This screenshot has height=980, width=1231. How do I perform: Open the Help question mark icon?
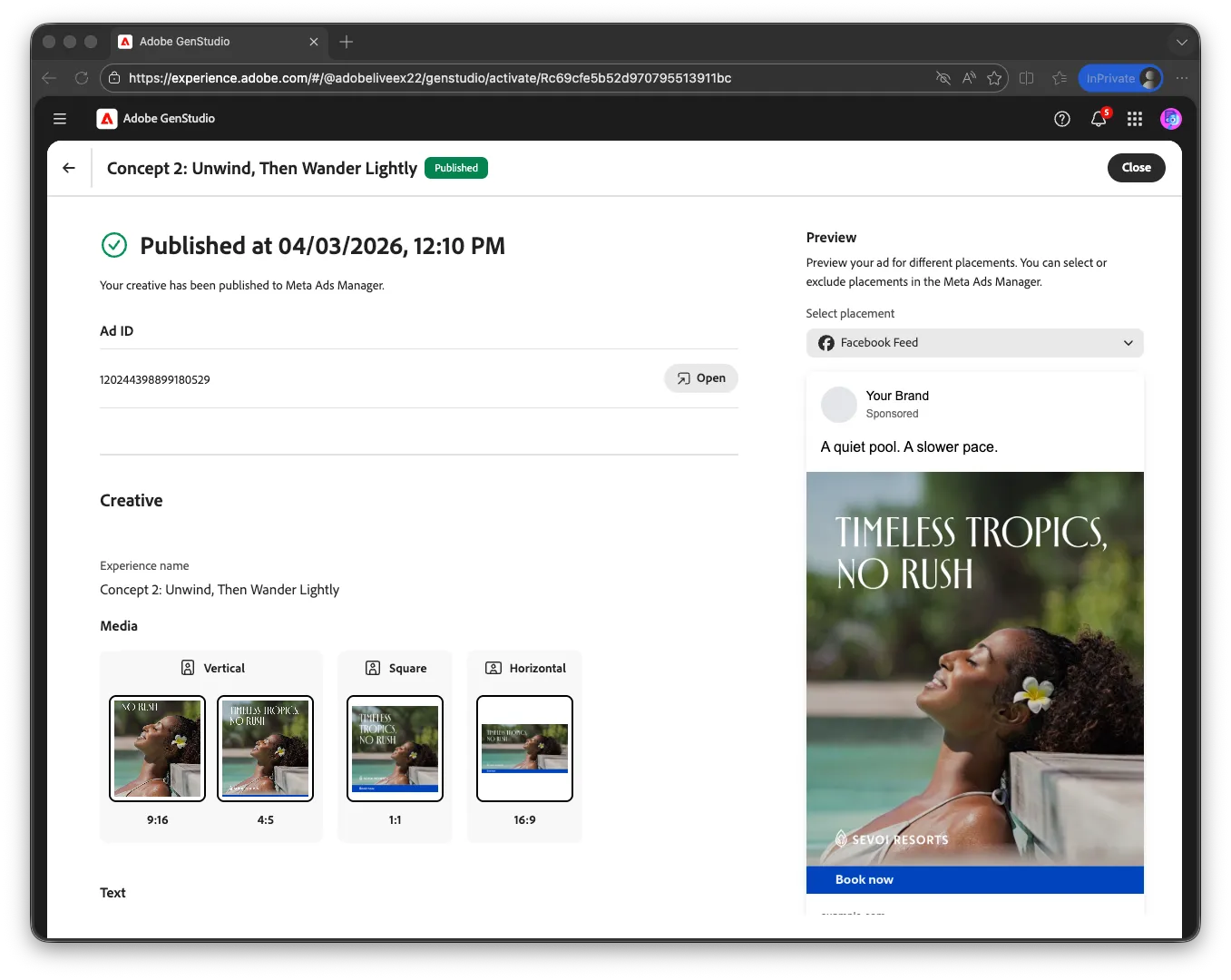click(x=1062, y=119)
